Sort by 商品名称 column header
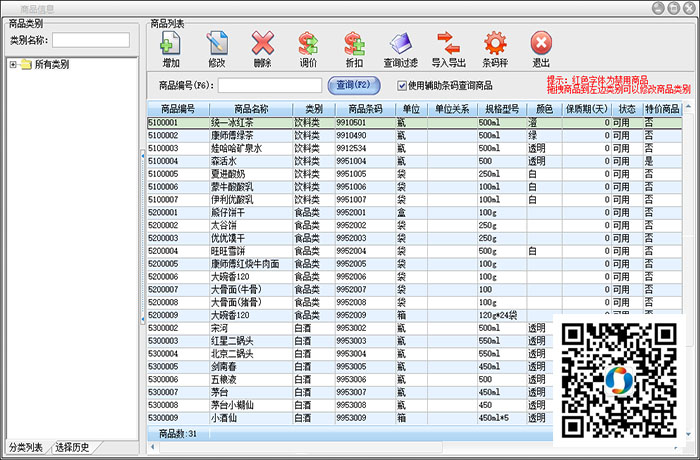This screenshot has width=700, height=460. pos(251,109)
